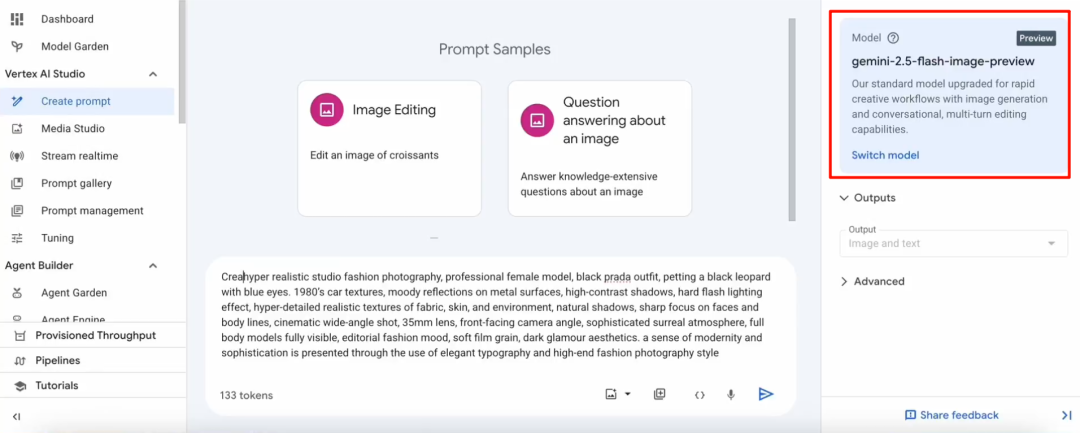Collapse the Vertex AI Studio menu group

154,74
